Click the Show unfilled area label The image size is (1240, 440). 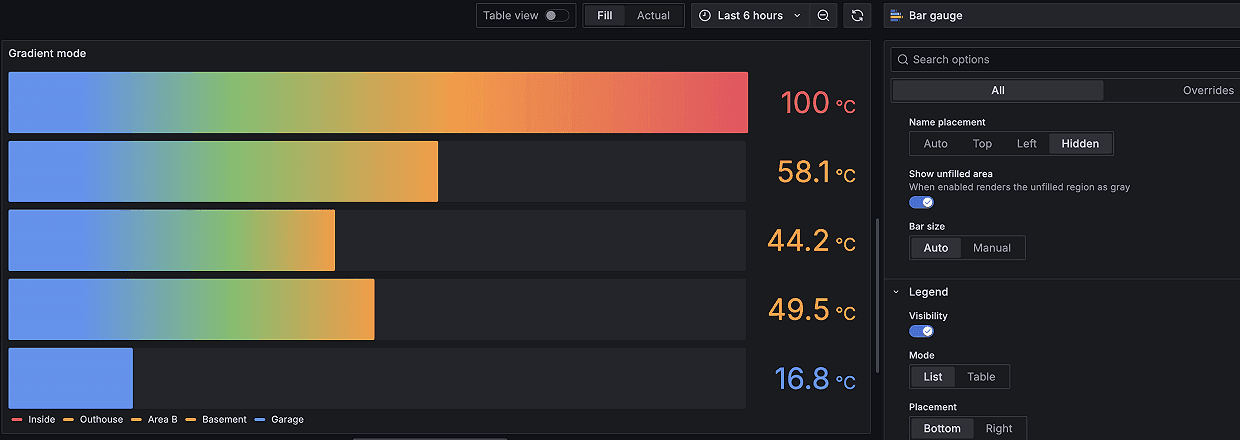(951, 174)
